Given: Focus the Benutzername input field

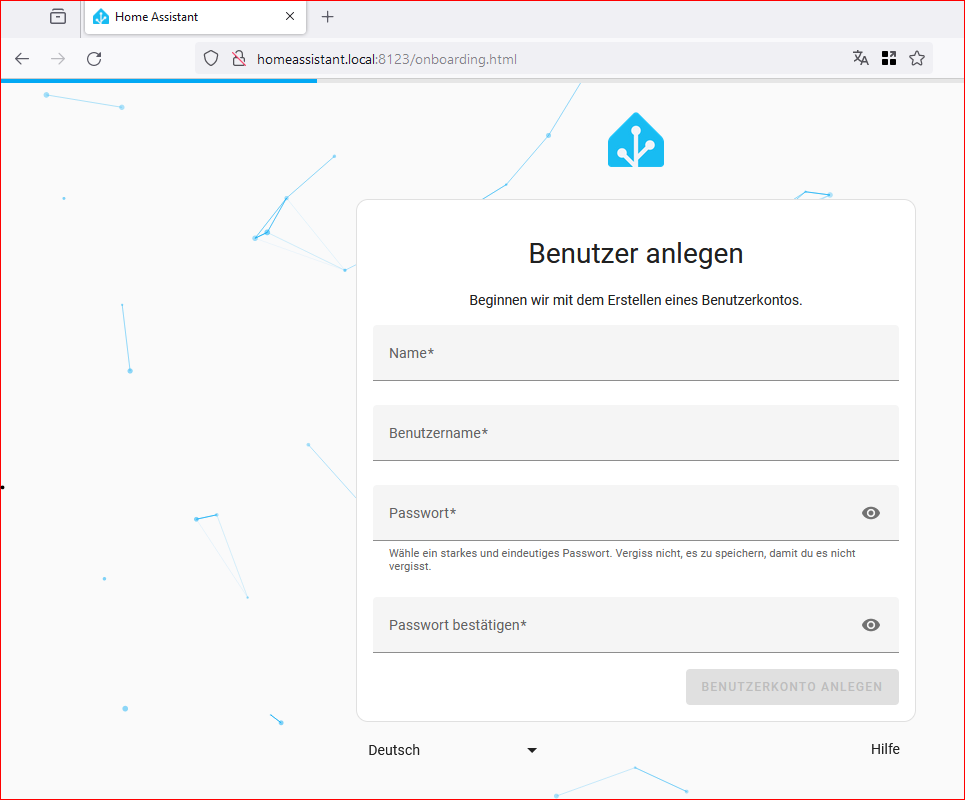Looking at the screenshot, I should pos(636,433).
